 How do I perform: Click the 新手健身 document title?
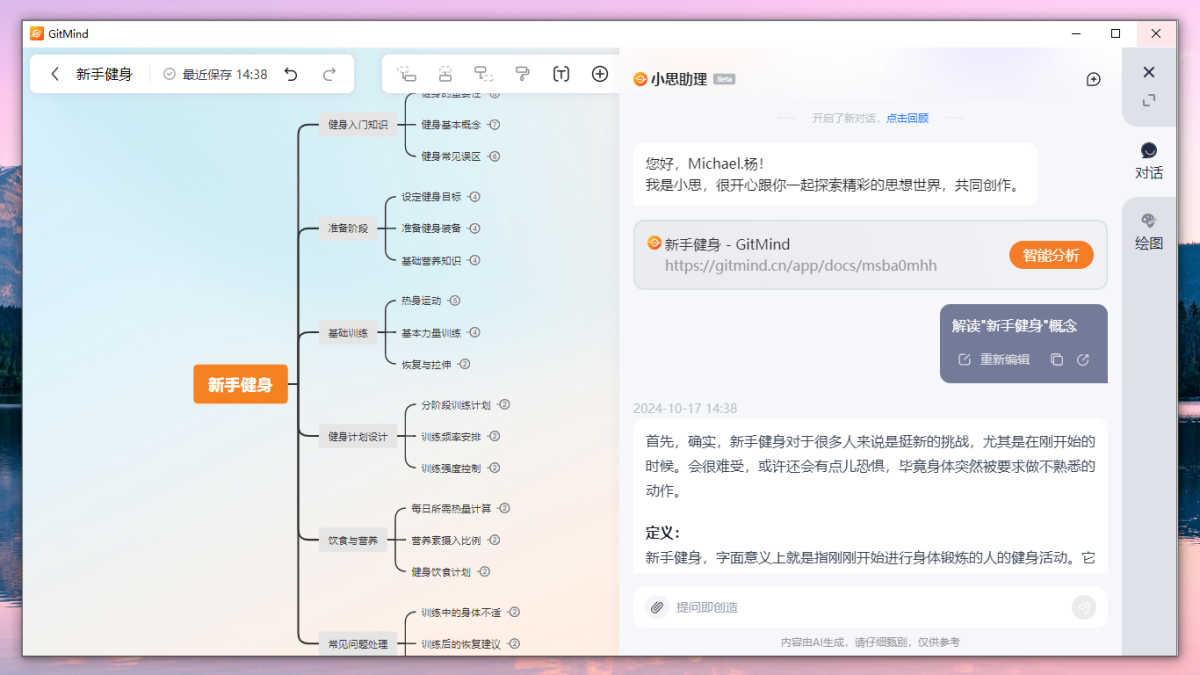104,74
